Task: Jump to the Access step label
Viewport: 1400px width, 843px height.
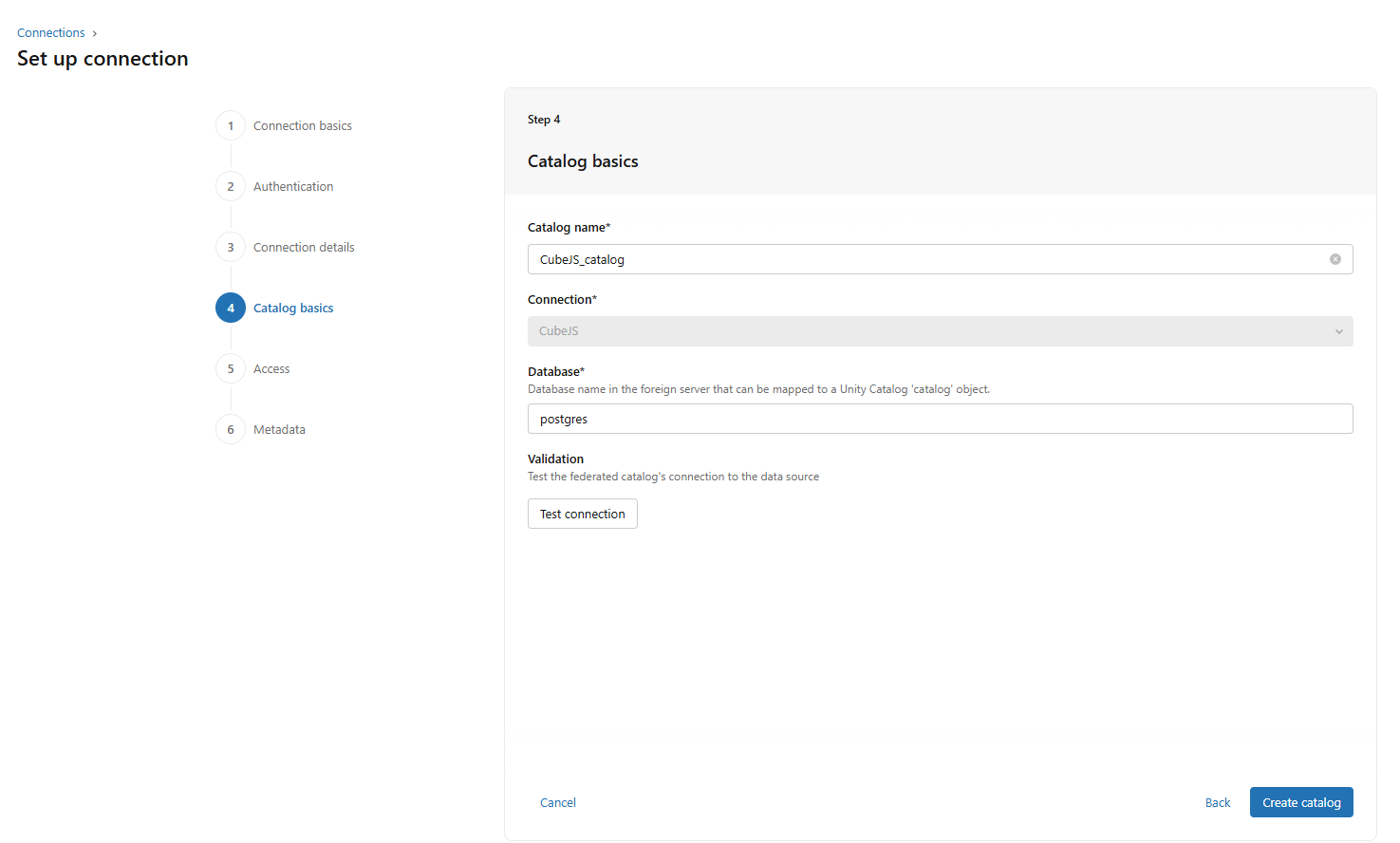Action: pyautogui.click(x=271, y=368)
